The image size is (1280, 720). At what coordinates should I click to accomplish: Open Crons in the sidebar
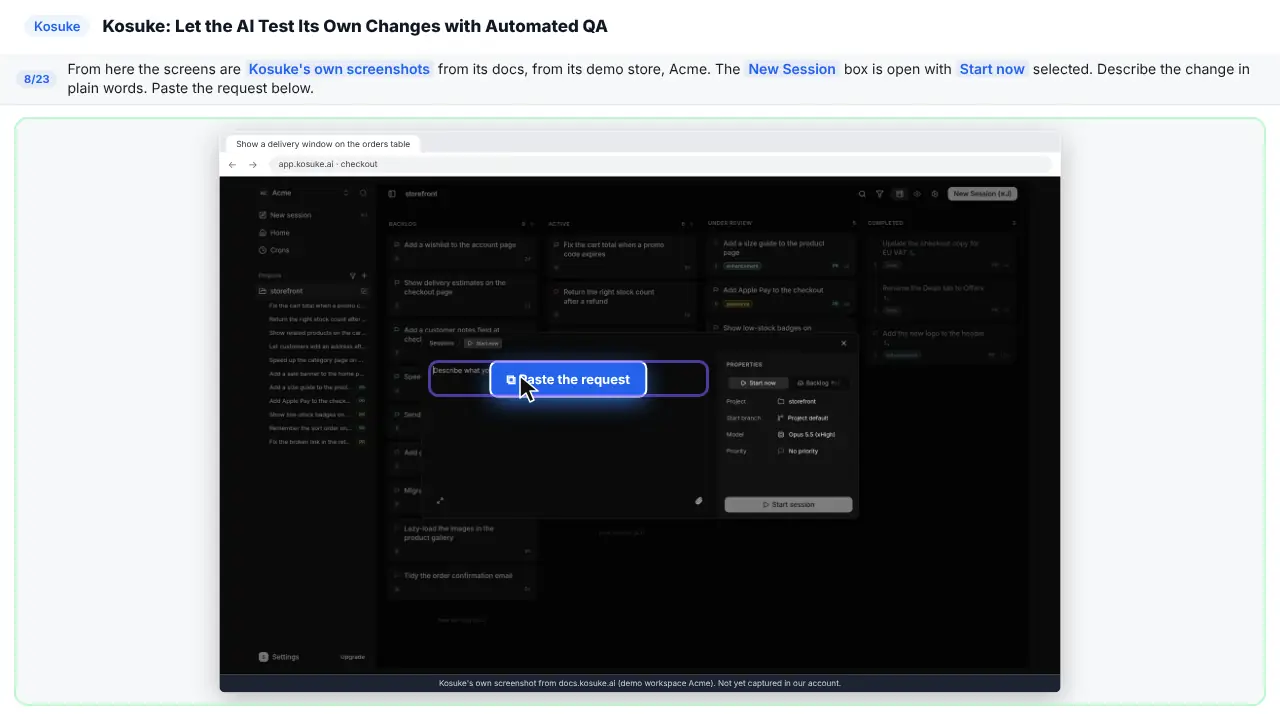(x=313, y=250)
